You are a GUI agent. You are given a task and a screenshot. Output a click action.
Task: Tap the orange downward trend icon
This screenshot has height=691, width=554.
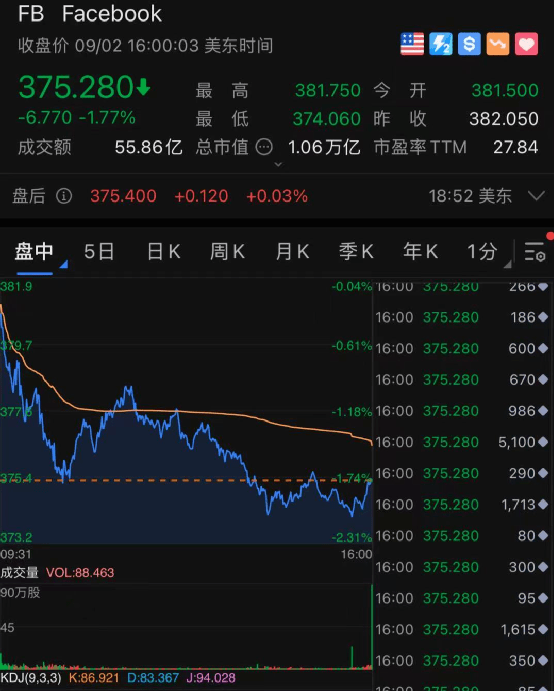[498, 44]
